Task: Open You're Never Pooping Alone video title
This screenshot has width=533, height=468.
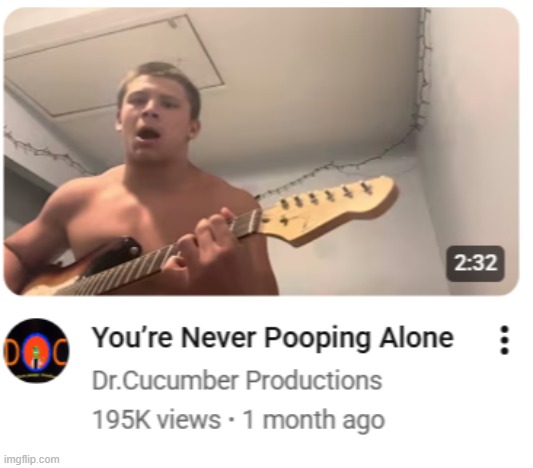Action: point(273,338)
